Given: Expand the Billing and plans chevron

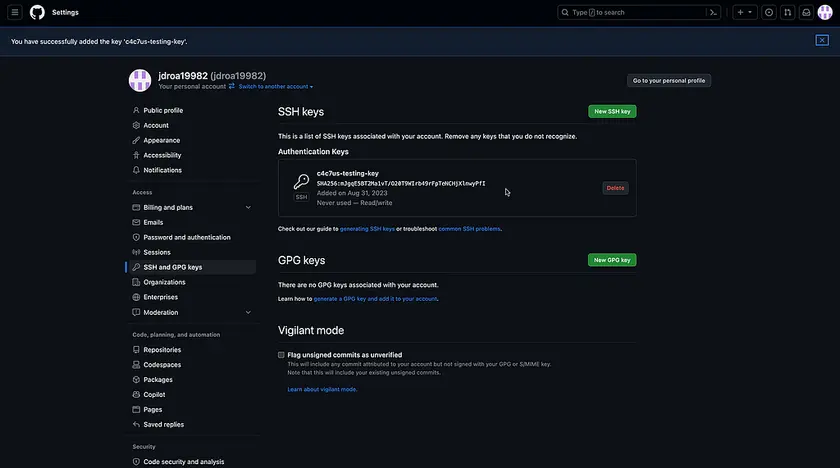Looking at the screenshot, I should point(248,207).
